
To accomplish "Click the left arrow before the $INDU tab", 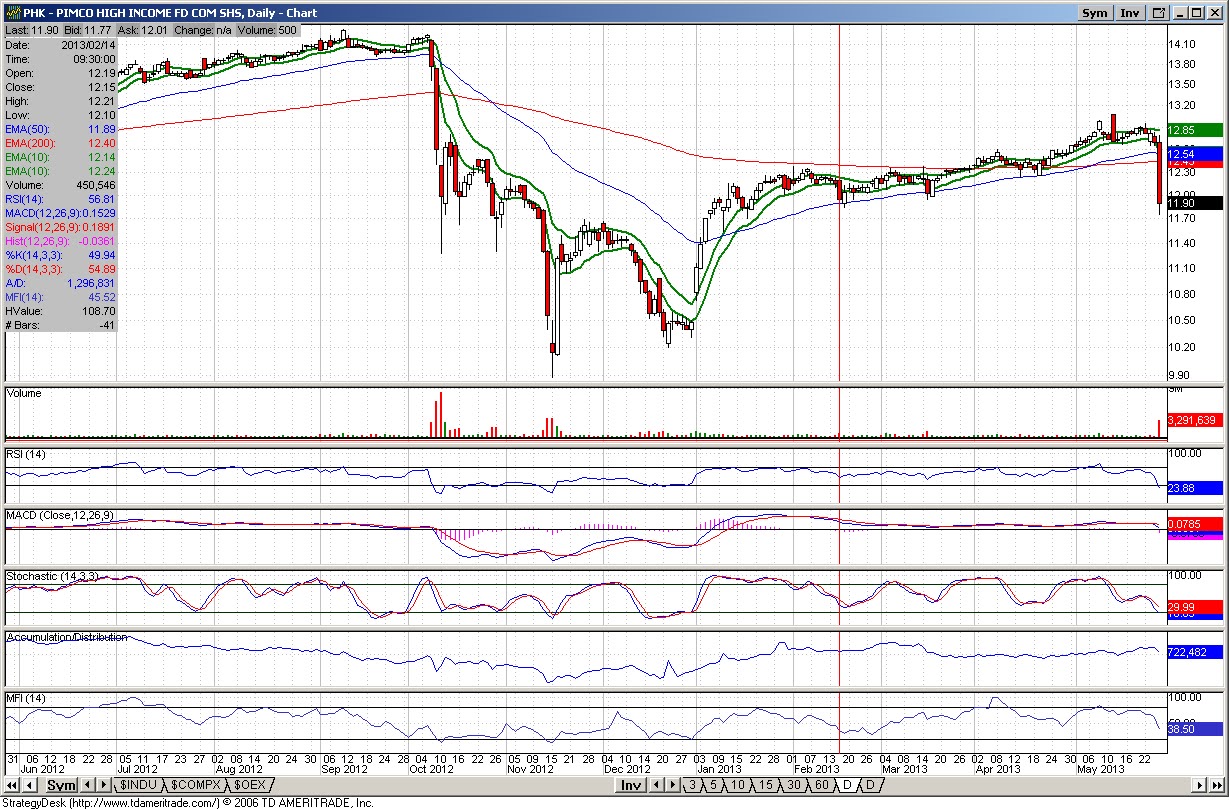I will 88,785.
